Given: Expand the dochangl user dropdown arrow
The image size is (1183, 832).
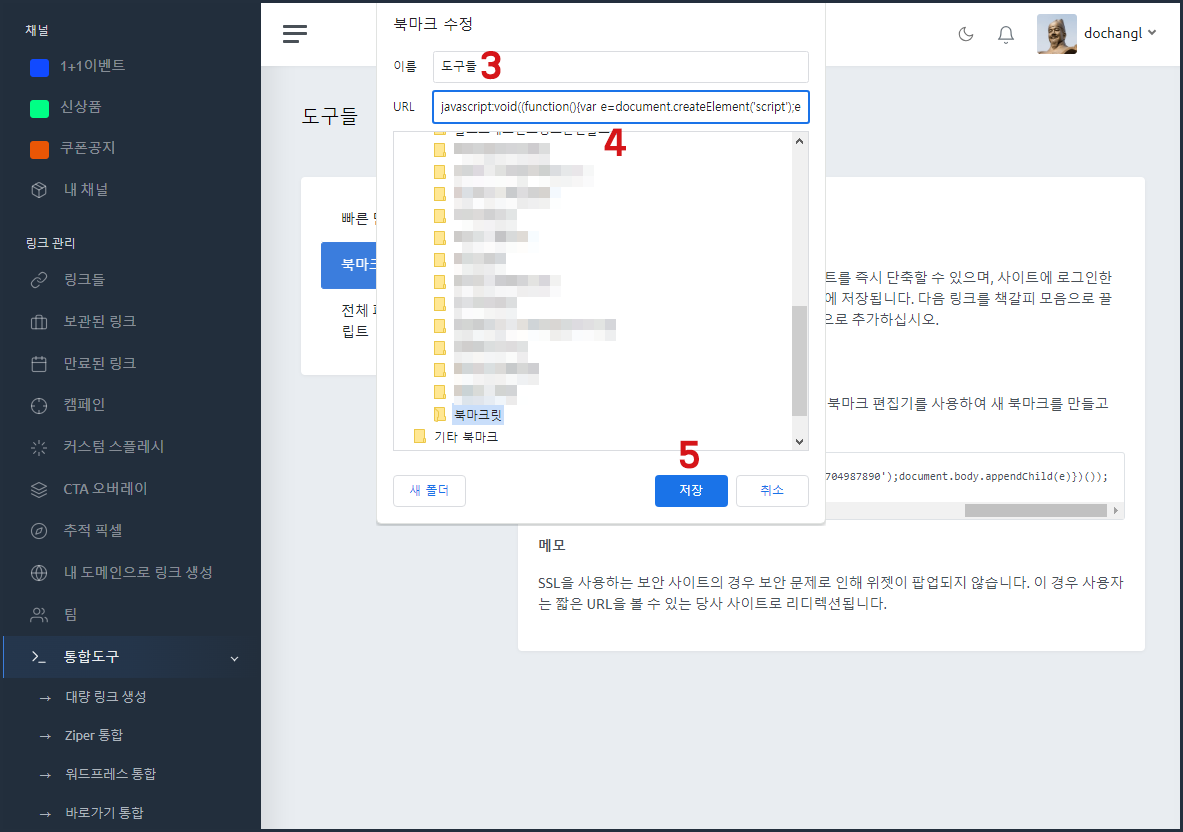Looking at the screenshot, I should (x=1151, y=33).
